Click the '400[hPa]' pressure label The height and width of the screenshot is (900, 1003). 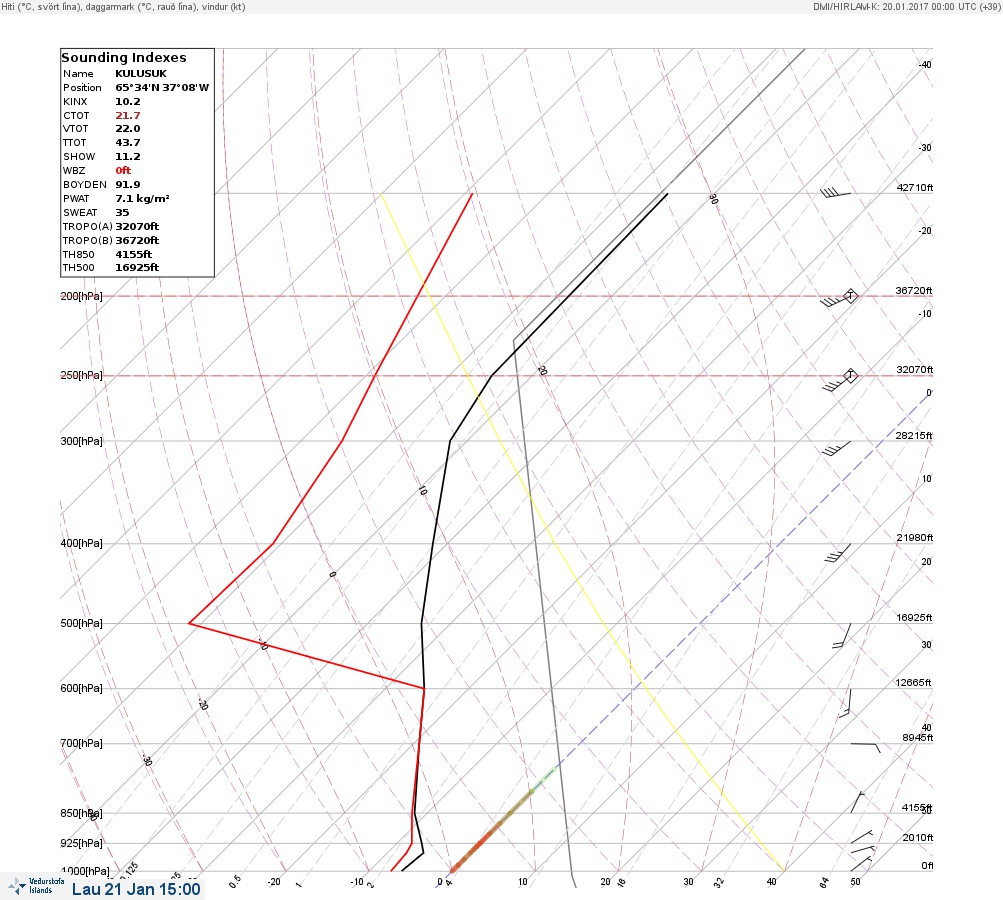81,543
